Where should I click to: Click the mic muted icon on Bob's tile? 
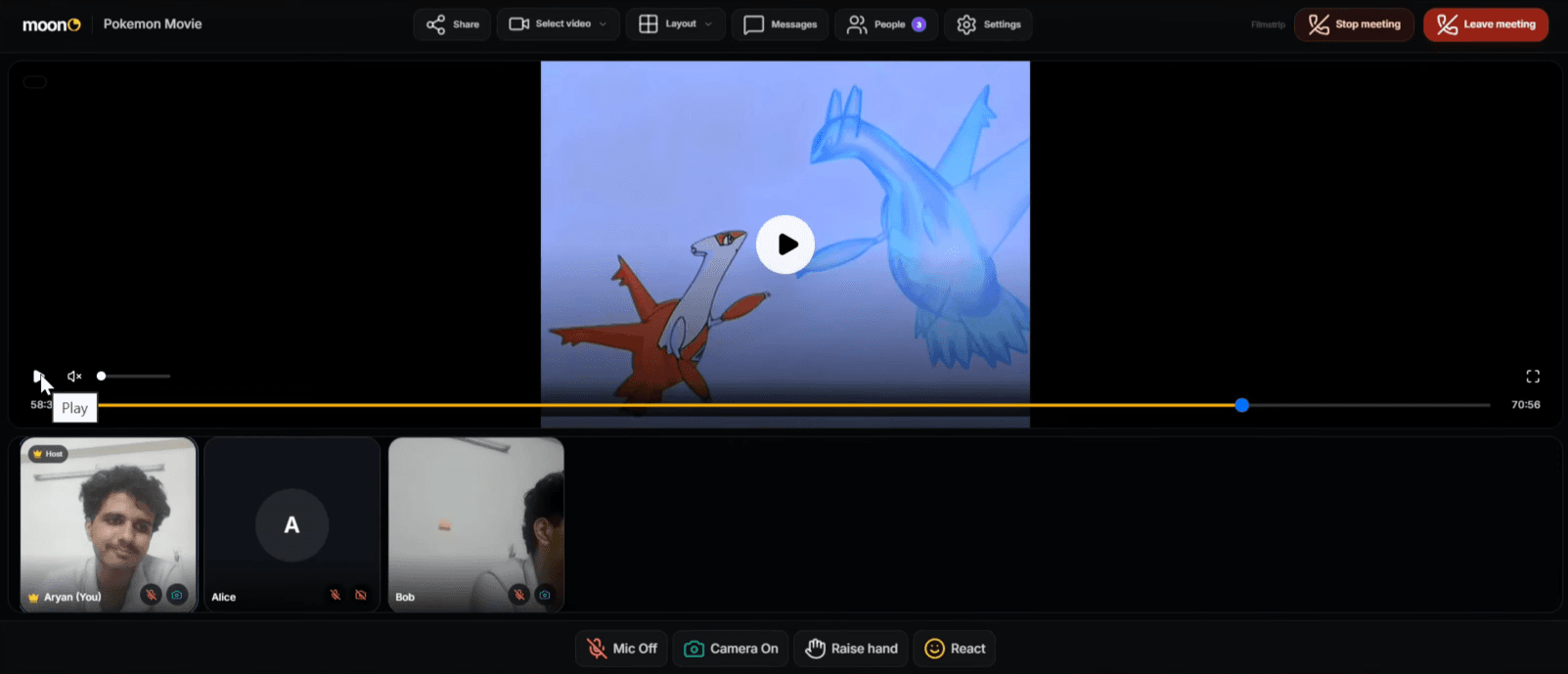pos(519,595)
